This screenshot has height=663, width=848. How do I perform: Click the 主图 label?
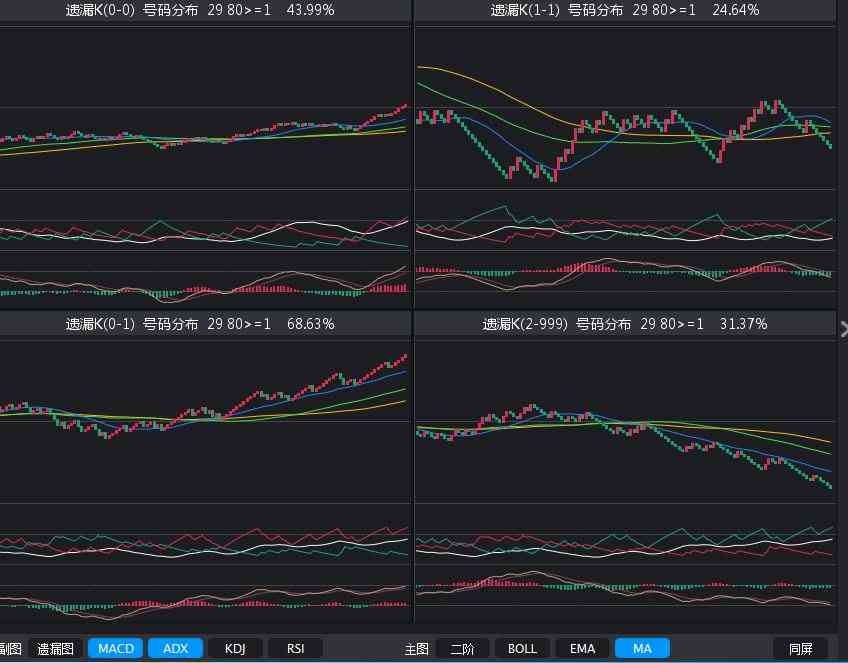coord(416,648)
